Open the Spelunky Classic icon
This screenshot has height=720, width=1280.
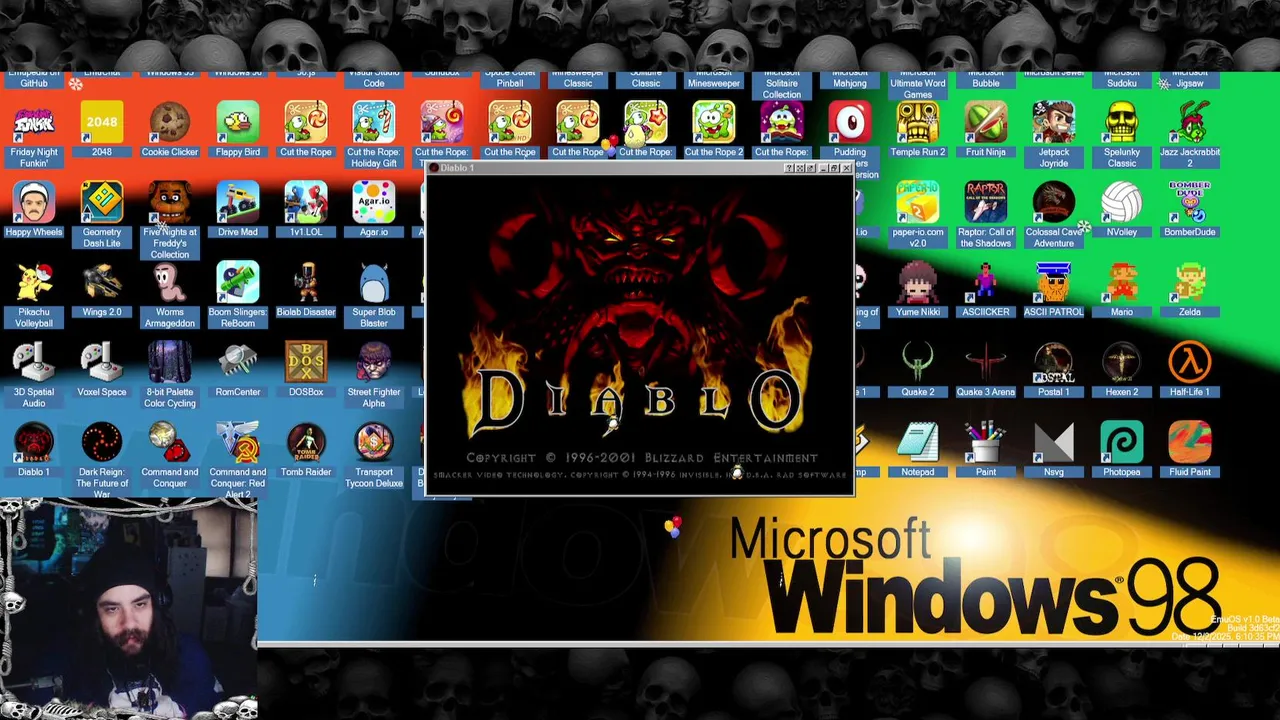[1122, 123]
